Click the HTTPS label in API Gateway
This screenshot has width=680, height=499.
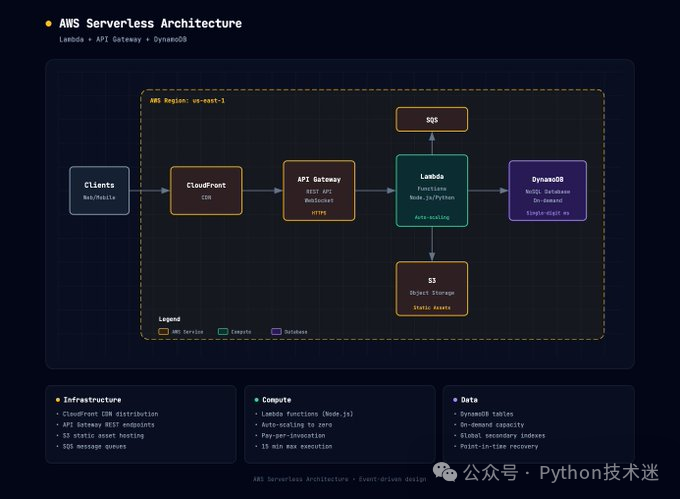pyautogui.click(x=319, y=213)
